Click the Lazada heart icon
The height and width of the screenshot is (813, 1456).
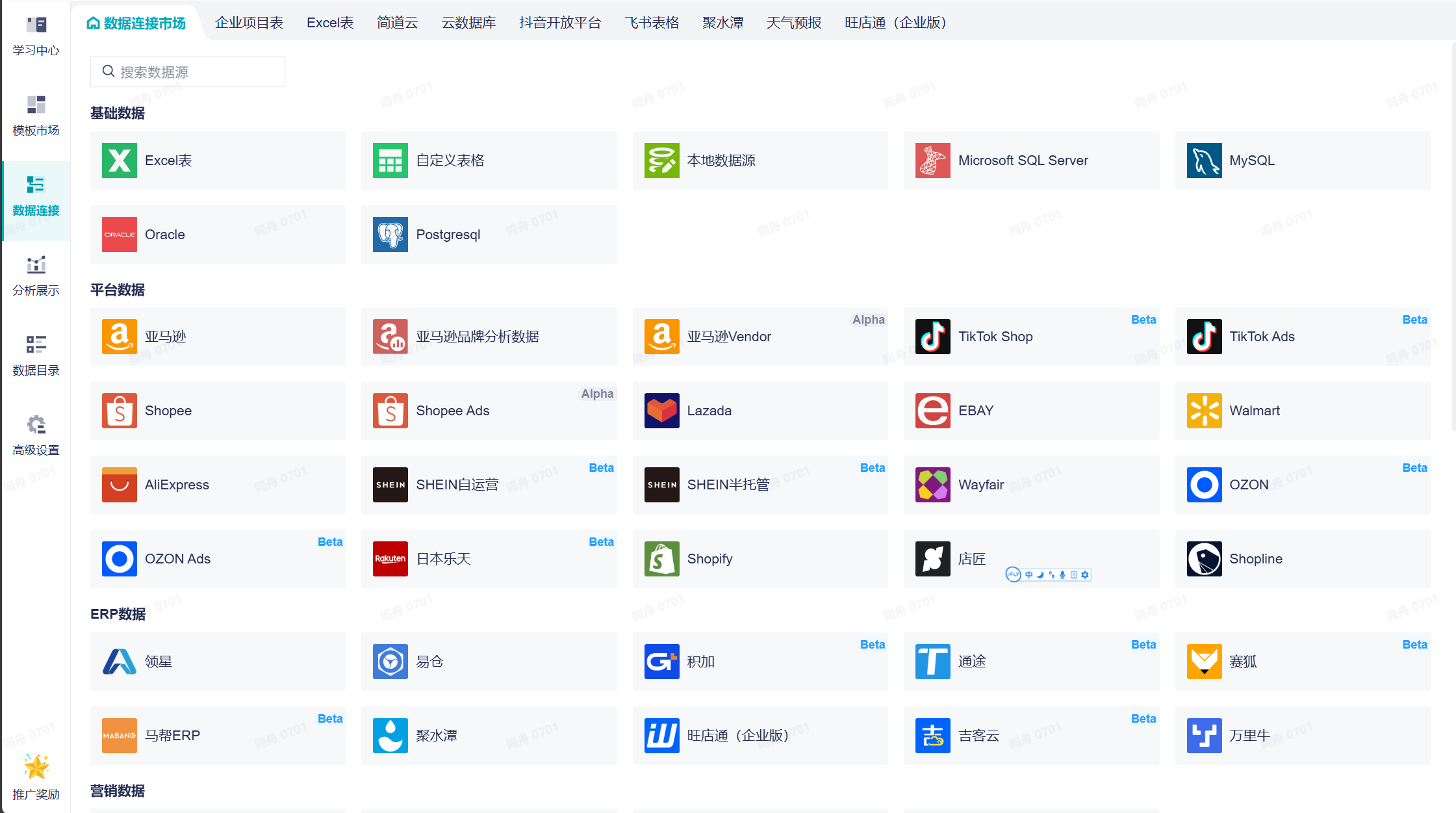pyautogui.click(x=661, y=411)
